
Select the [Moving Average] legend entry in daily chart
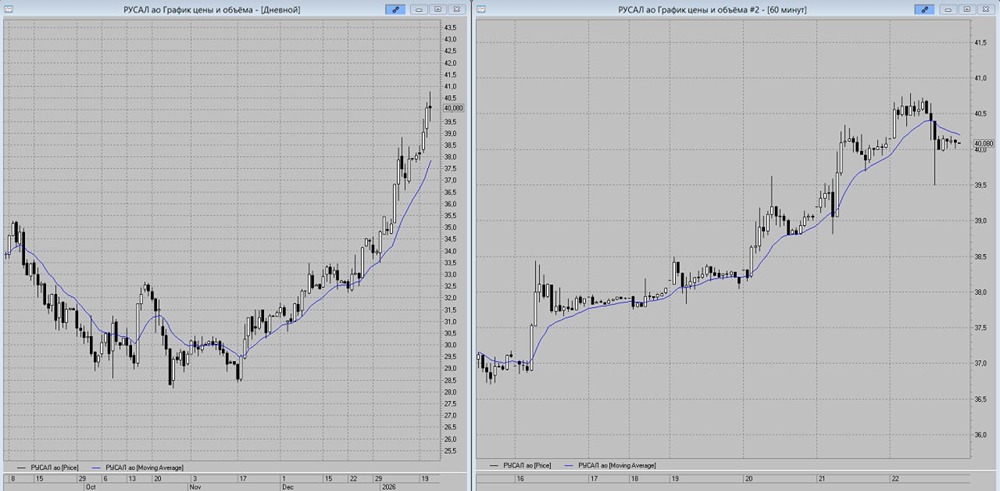[x=138, y=467]
